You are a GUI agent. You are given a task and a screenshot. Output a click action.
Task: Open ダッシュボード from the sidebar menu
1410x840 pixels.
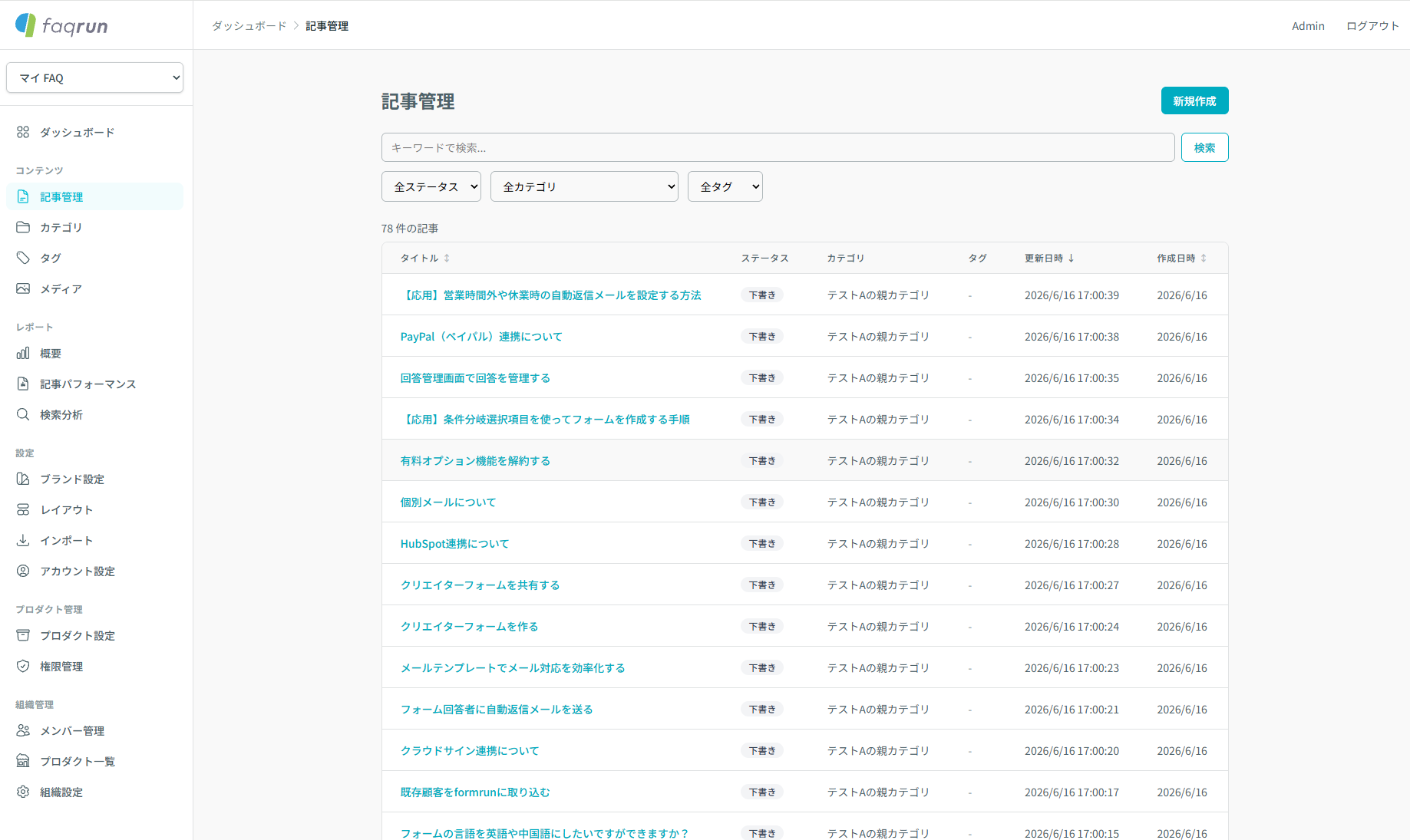pyautogui.click(x=95, y=132)
